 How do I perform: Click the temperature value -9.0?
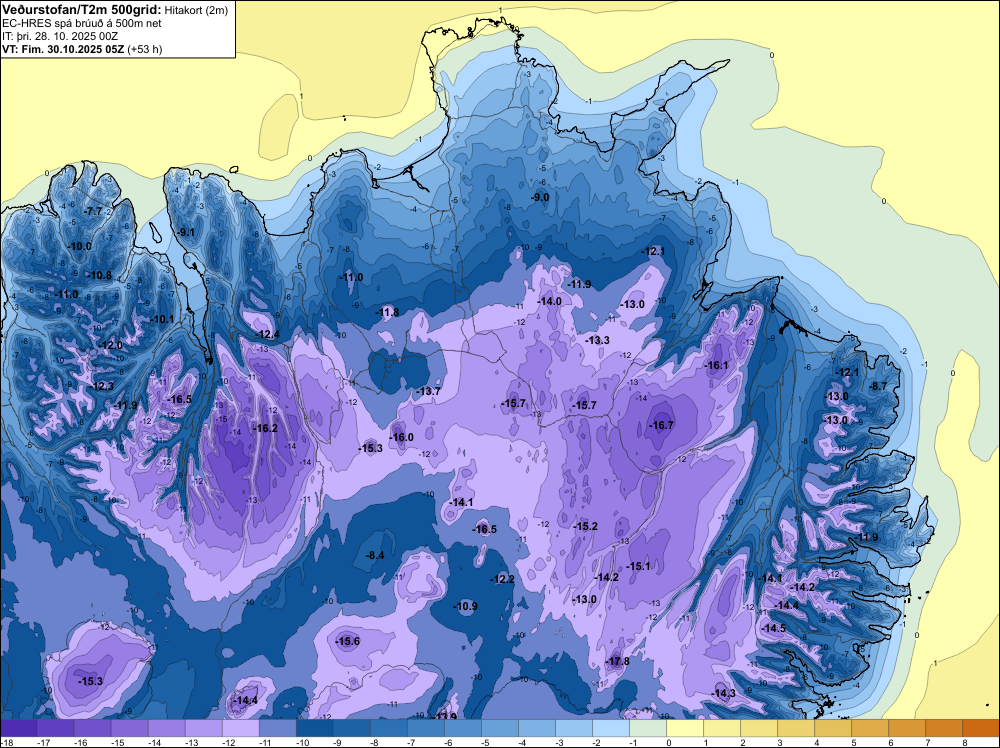coord(540,198)
